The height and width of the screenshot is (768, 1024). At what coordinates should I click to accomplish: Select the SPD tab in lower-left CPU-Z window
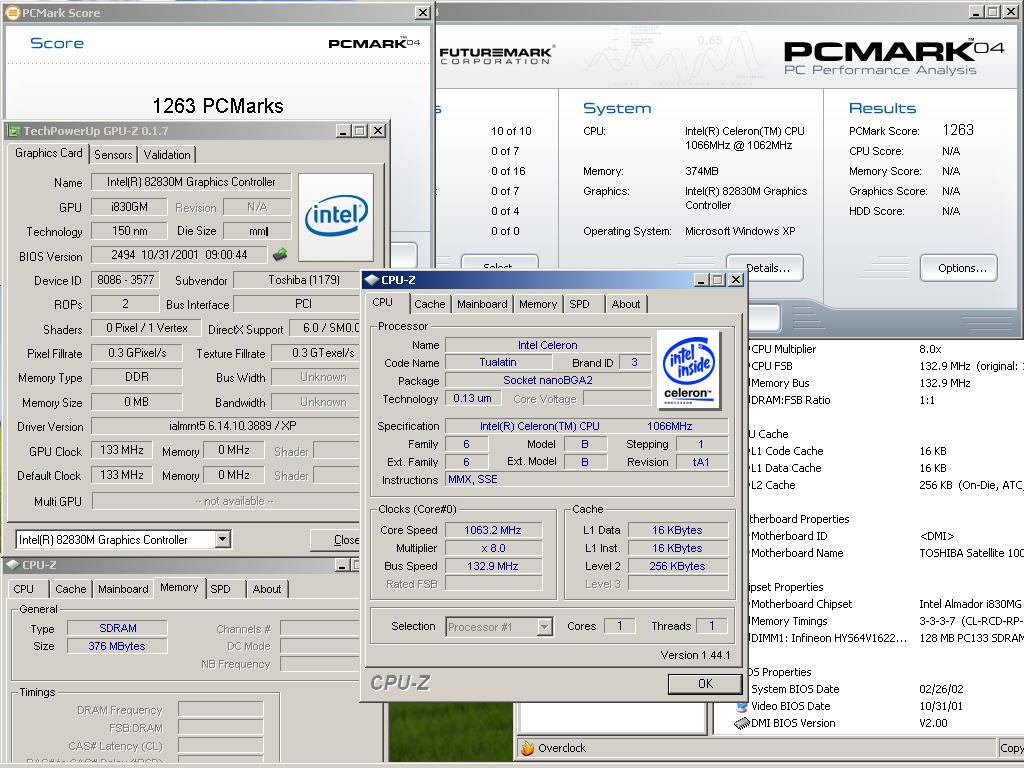click(221, 589)
